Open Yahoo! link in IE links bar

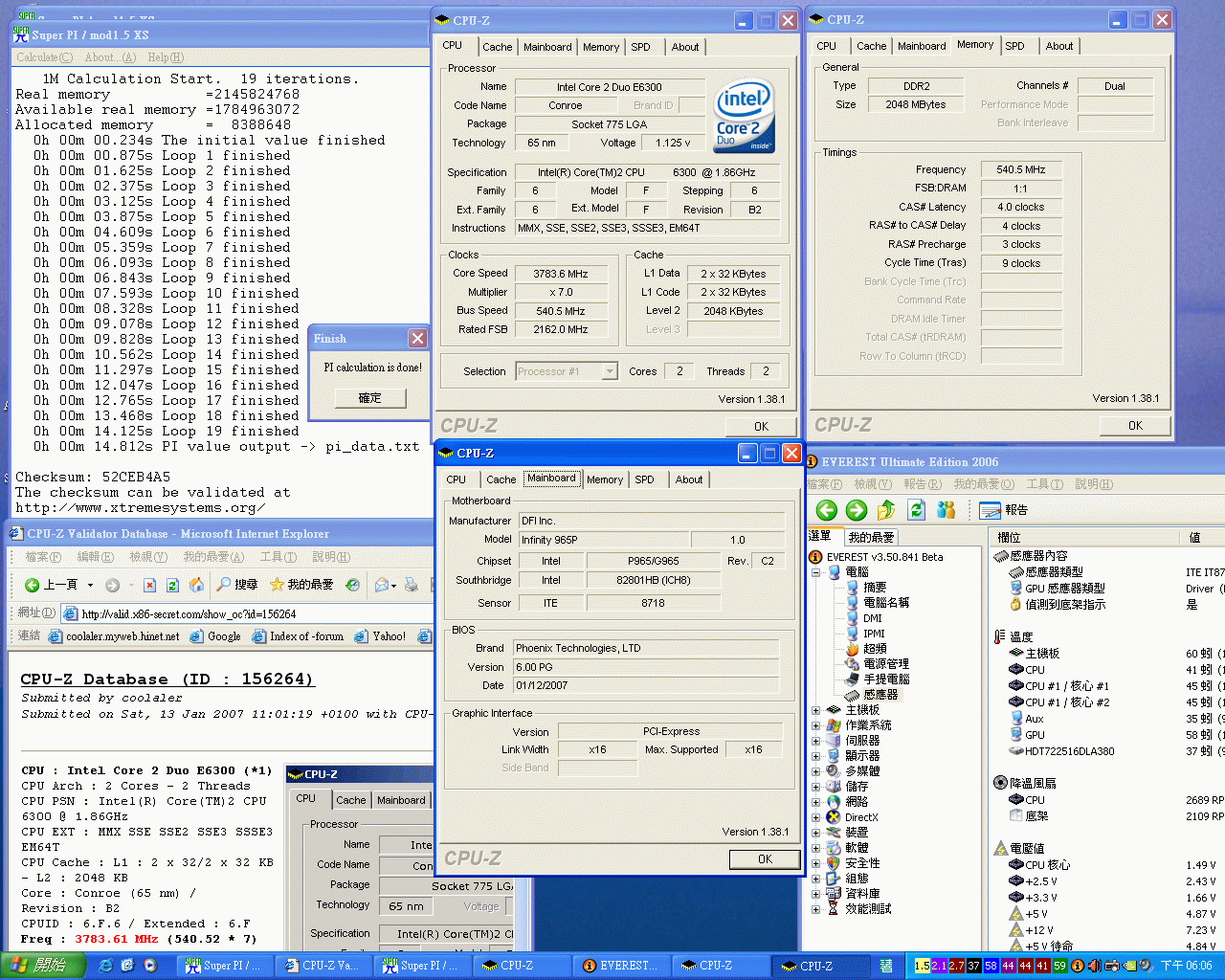[x=381, y=636]
